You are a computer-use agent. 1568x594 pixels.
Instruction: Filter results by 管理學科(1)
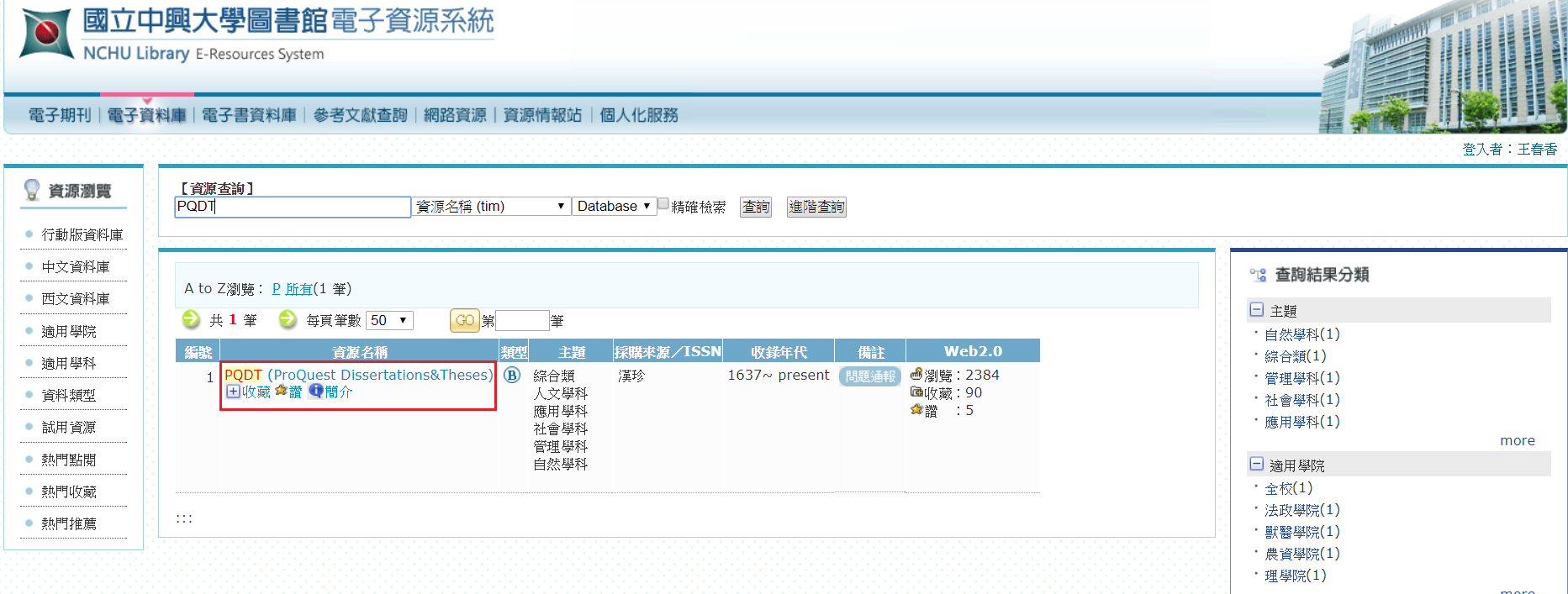click(1302, 378)
